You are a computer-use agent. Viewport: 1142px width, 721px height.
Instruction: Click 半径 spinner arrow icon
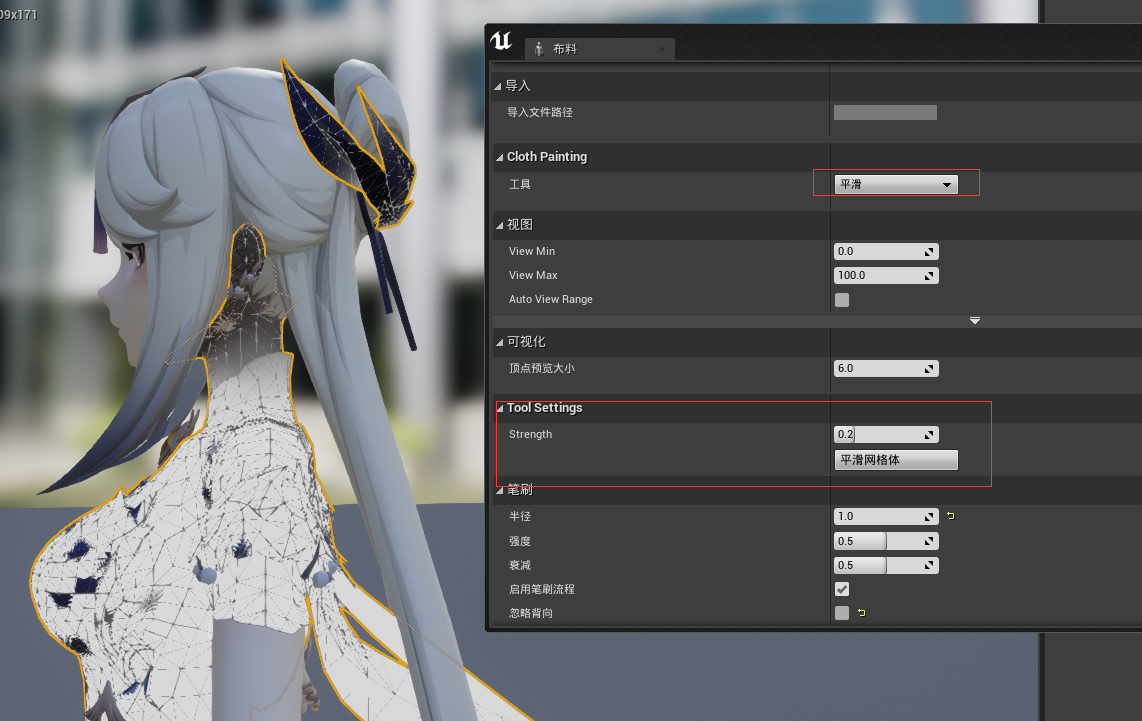tap(929, 517)
